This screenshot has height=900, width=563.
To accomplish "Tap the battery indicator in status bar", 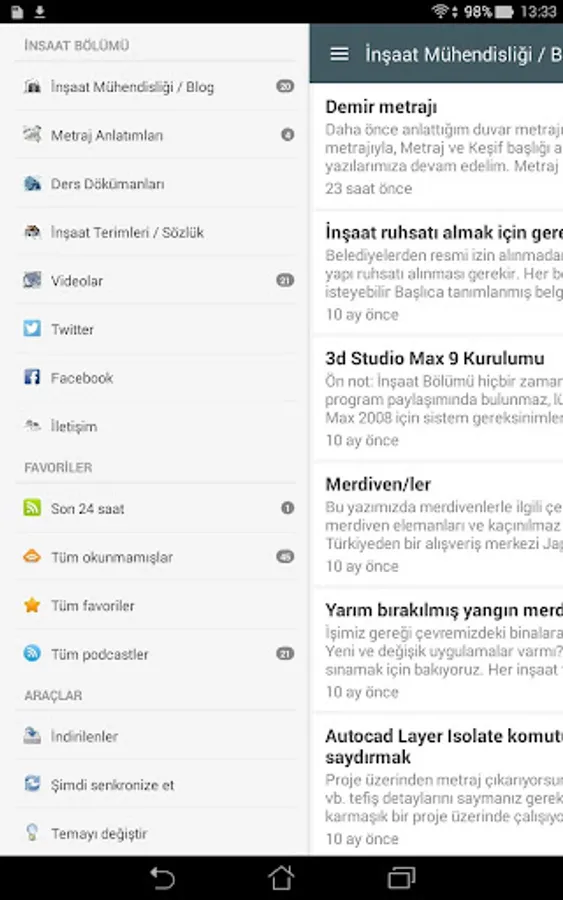I will [x=504, y=11].
